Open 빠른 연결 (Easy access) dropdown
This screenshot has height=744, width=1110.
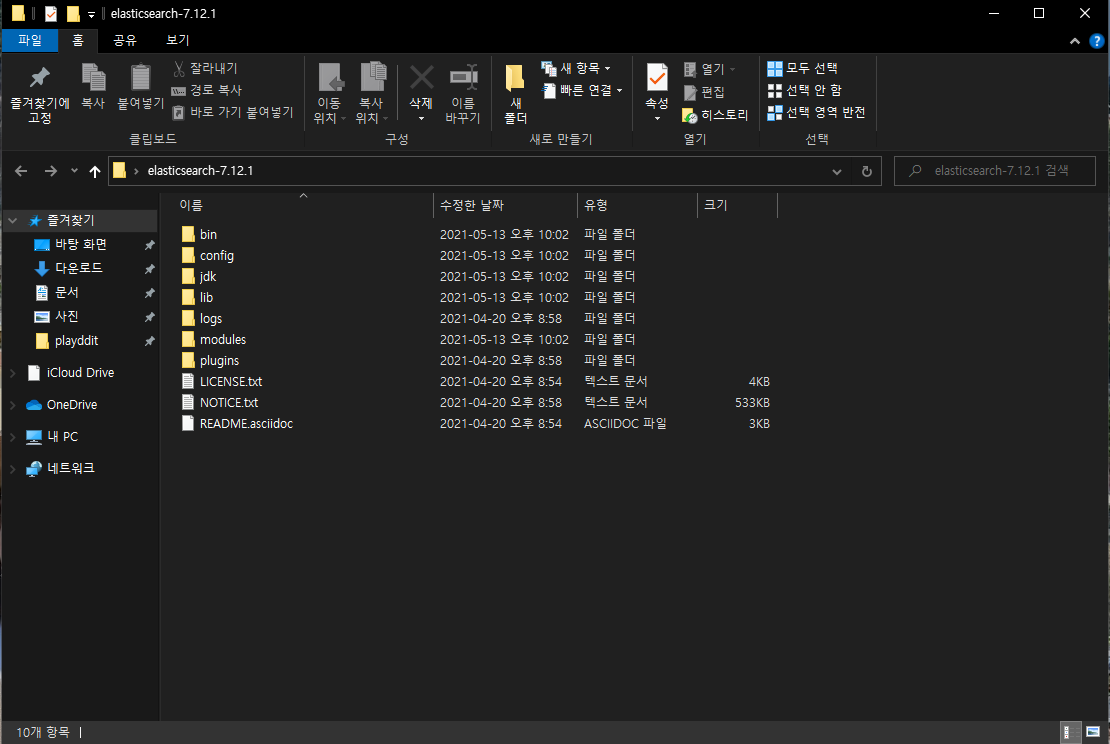582,90
